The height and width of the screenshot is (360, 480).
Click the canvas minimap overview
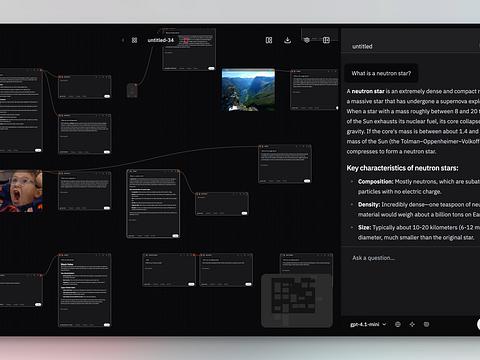297,300
